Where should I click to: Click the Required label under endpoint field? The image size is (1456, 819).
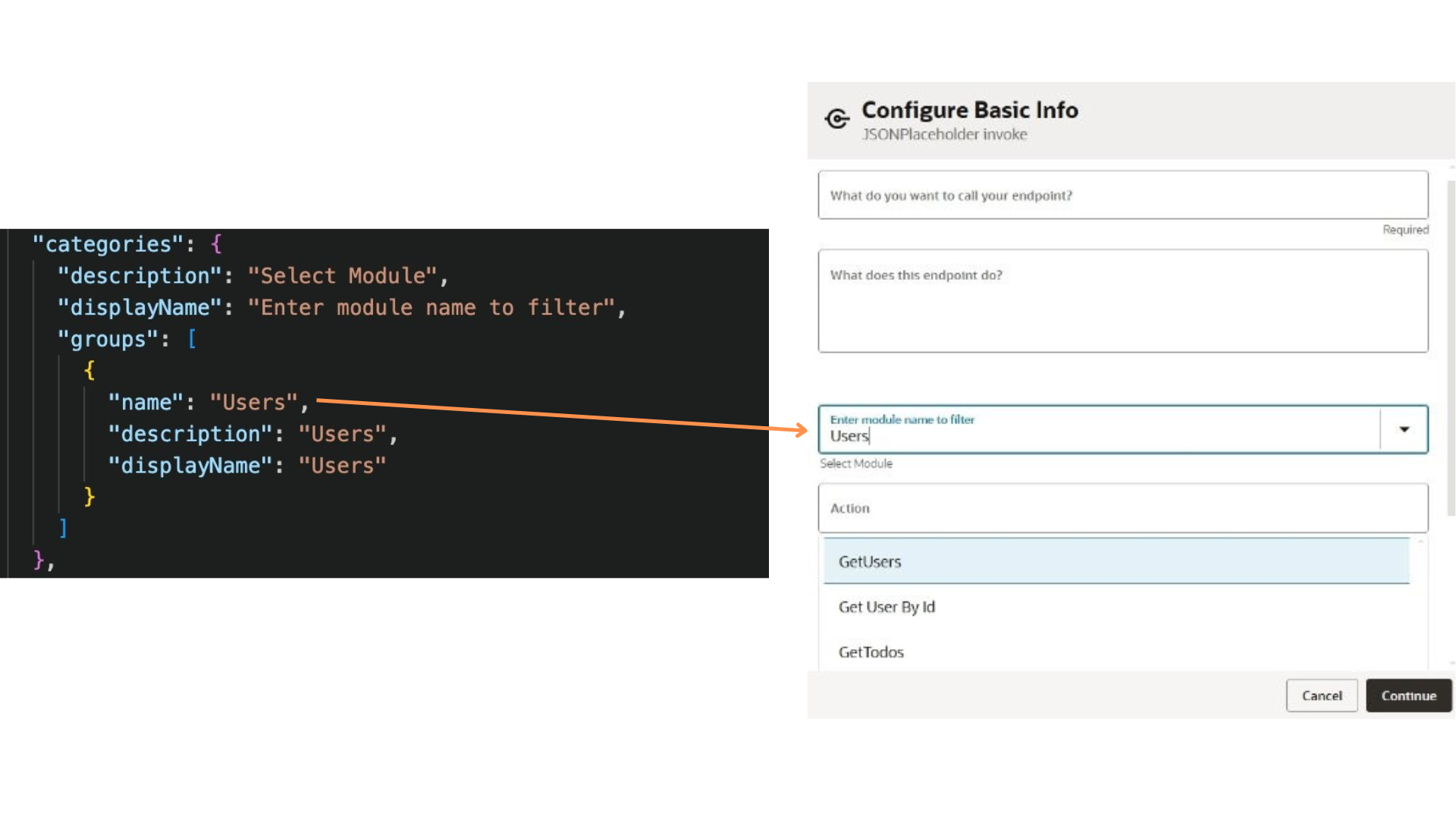pos(1404,230)
